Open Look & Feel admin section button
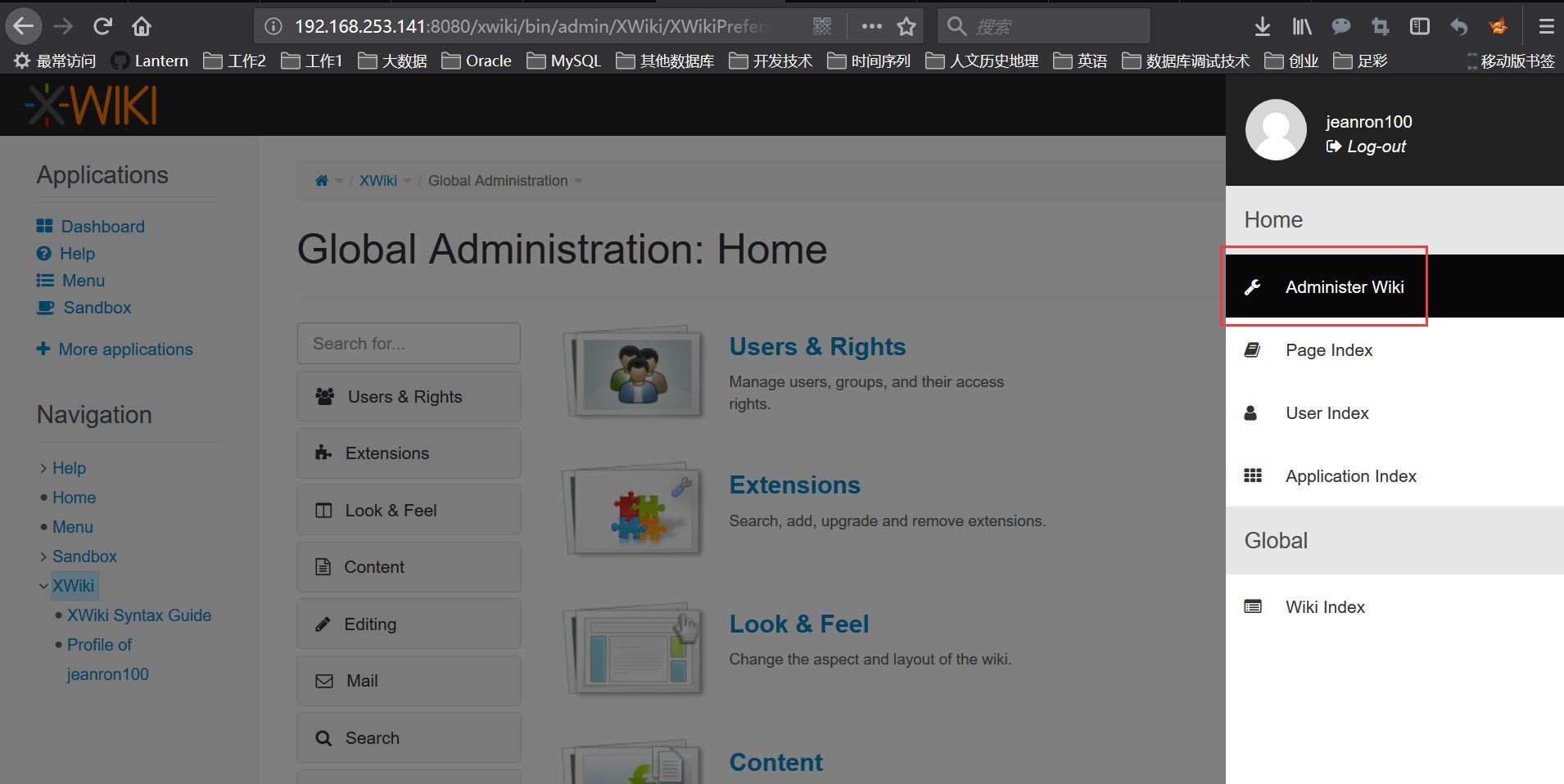This screenshot has height=784, width=1564. click(409, 511)
